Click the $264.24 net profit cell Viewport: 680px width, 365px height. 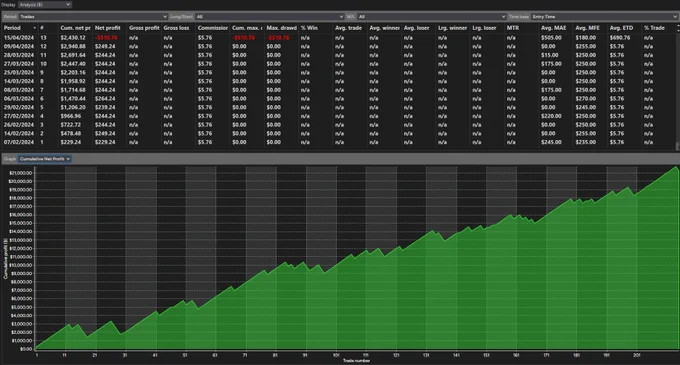coord(105,98)
